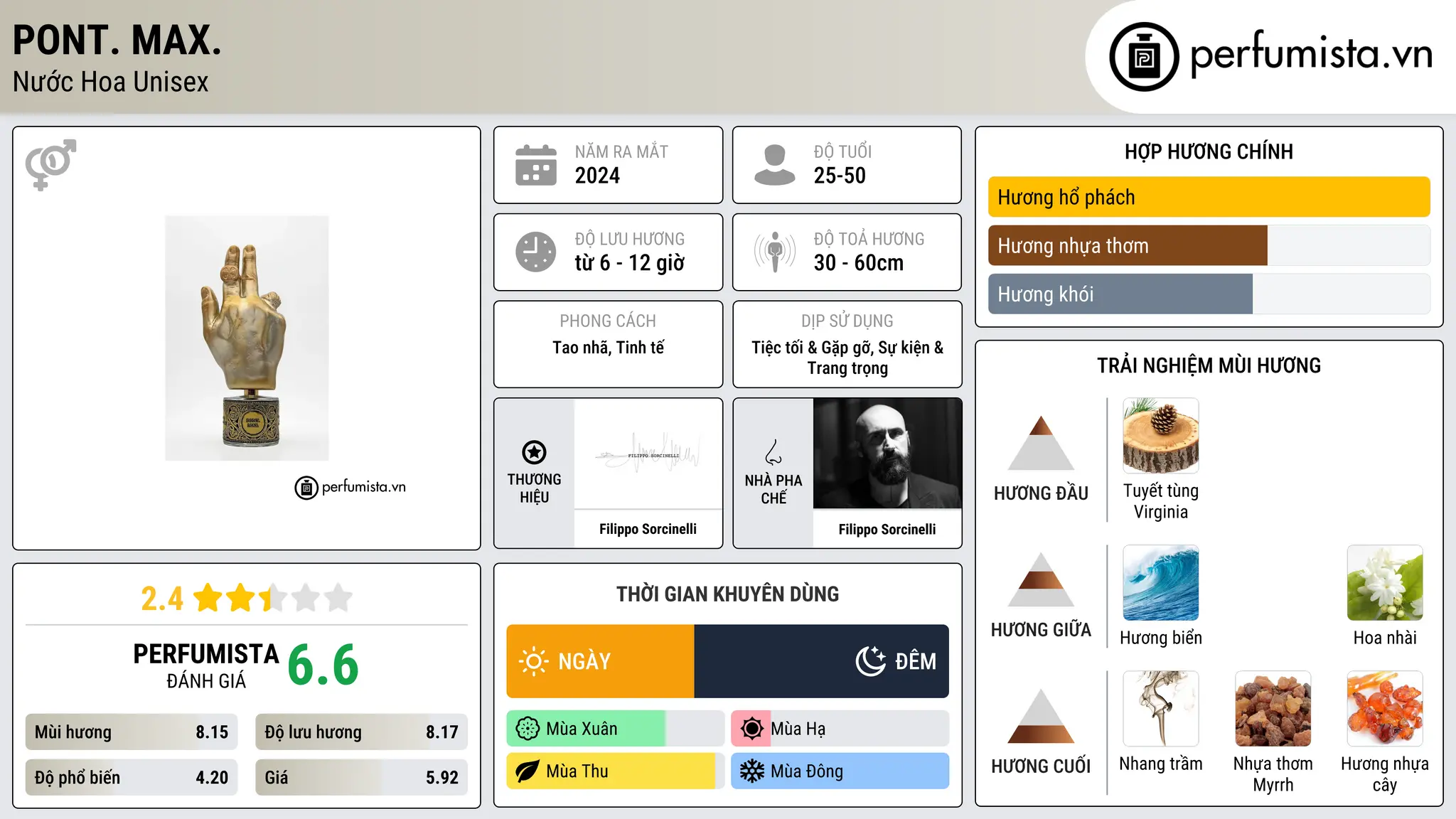Viewport: 1456px width, 819px height.
Task: Click the nose icon above Nhà pha chế
Action: (773, 452)
